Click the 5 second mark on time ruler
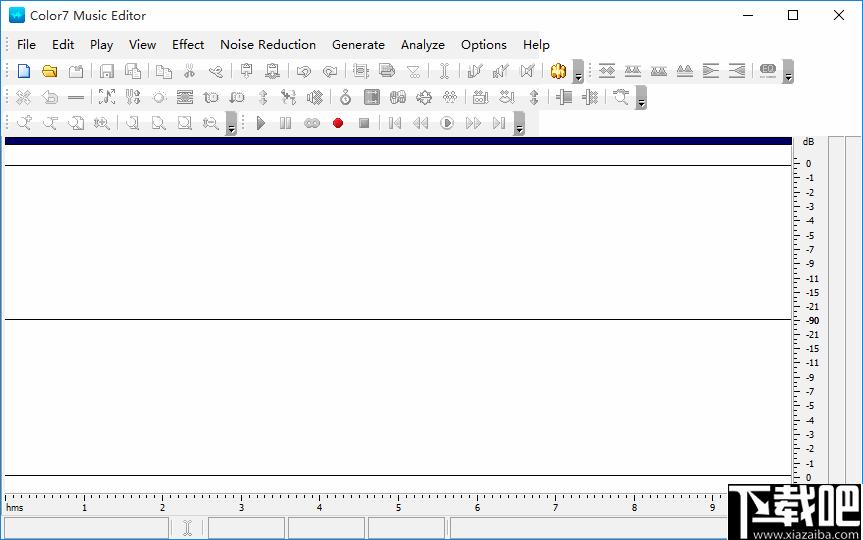This screenshot has height=540, width=863. [398, 507]
